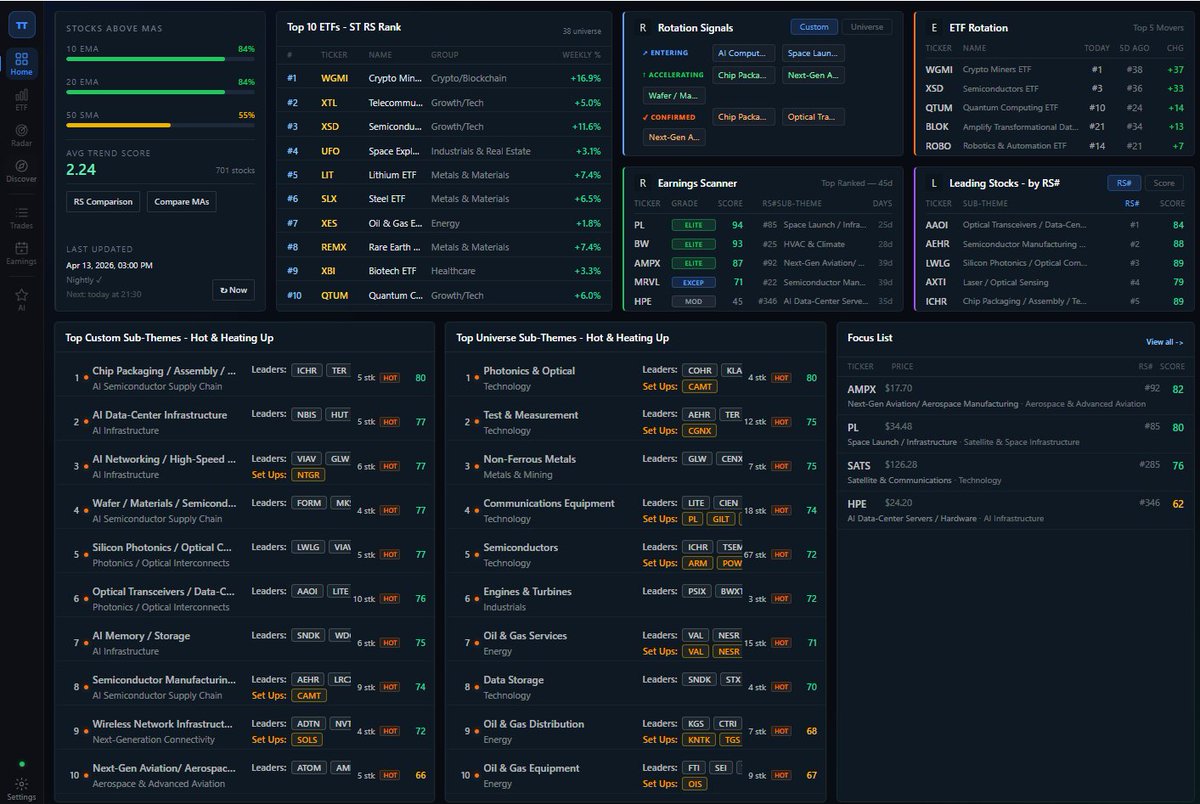Image resolution: width=1200 pixels, height=804 pixels.
Task: Open Chip Packaging / Assembly custom sub-theme
Action: pos(245,378)
